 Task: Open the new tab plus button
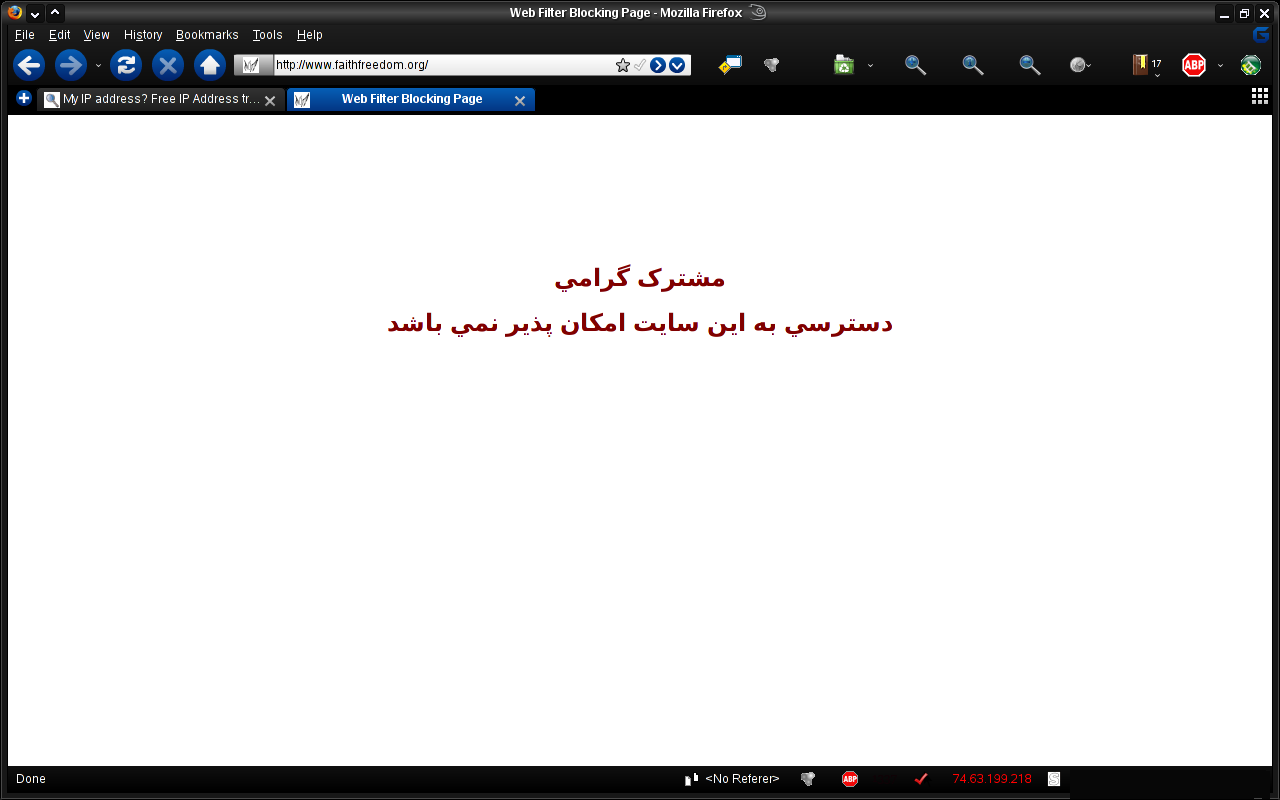pos(24,98)
